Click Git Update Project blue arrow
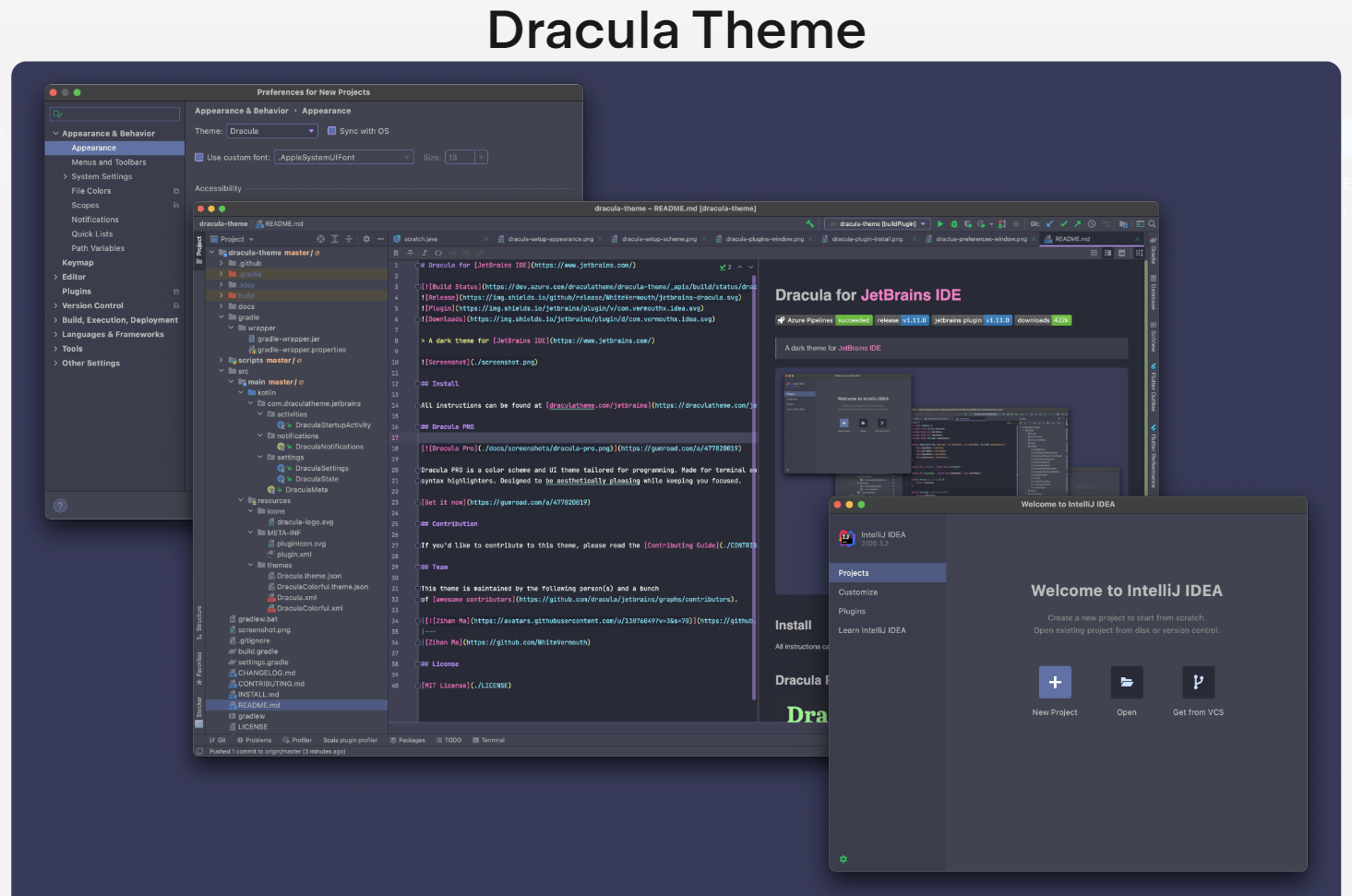Screen dimensions: 1352x896 [x=1049, y=224]
